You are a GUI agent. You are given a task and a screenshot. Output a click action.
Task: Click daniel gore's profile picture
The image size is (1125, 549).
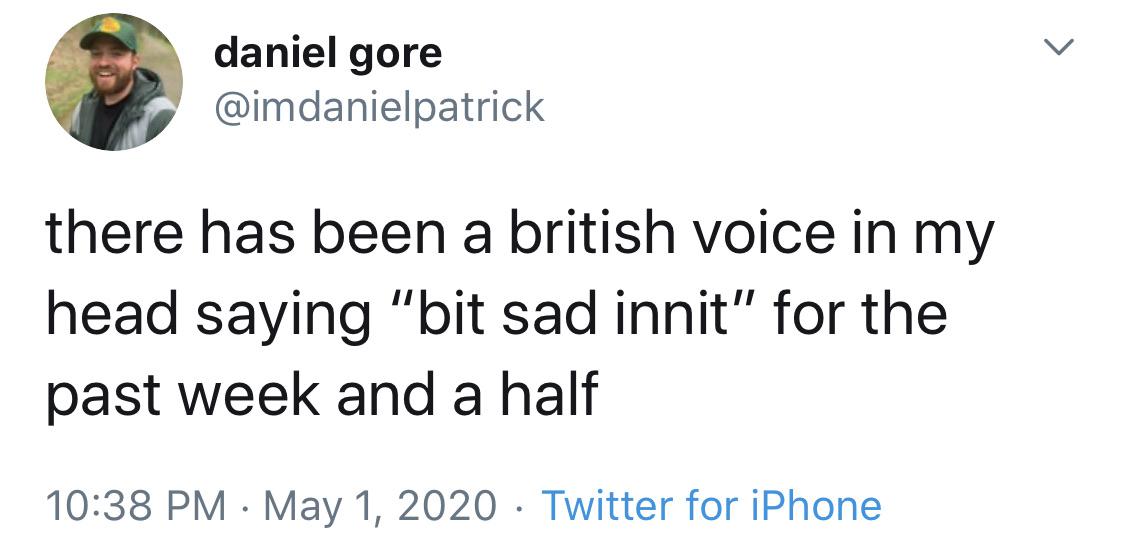[111, 84]
